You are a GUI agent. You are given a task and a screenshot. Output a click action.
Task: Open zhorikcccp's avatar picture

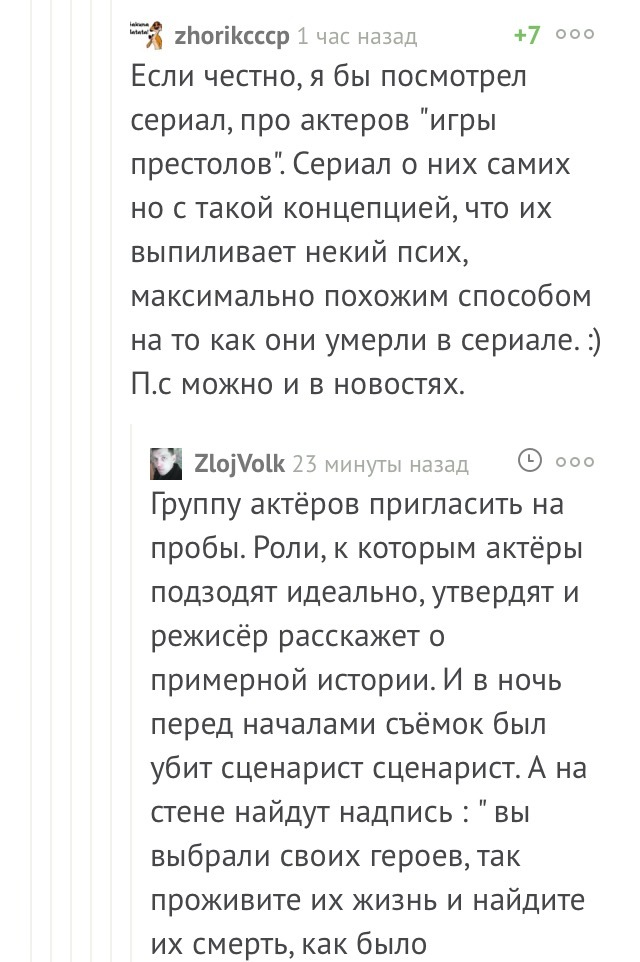[146, 34]
